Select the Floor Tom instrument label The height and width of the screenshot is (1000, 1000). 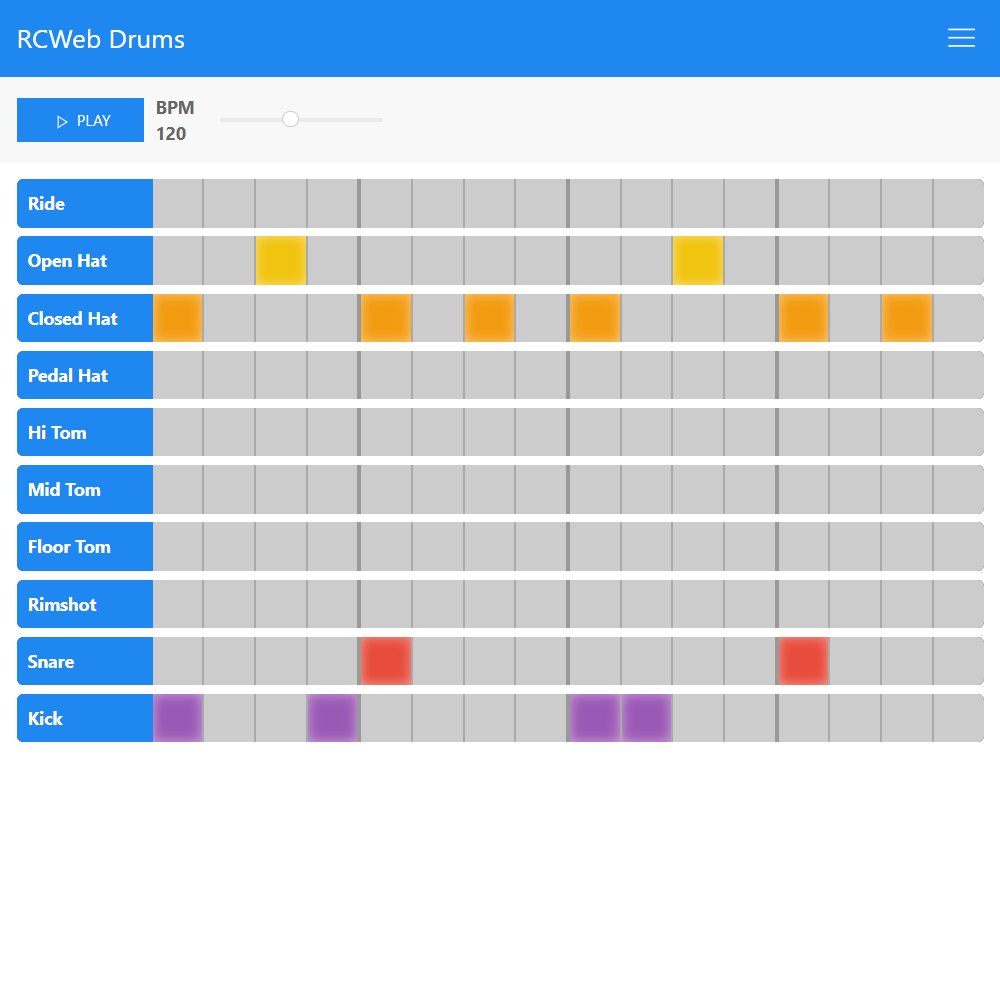click(84, 546)
